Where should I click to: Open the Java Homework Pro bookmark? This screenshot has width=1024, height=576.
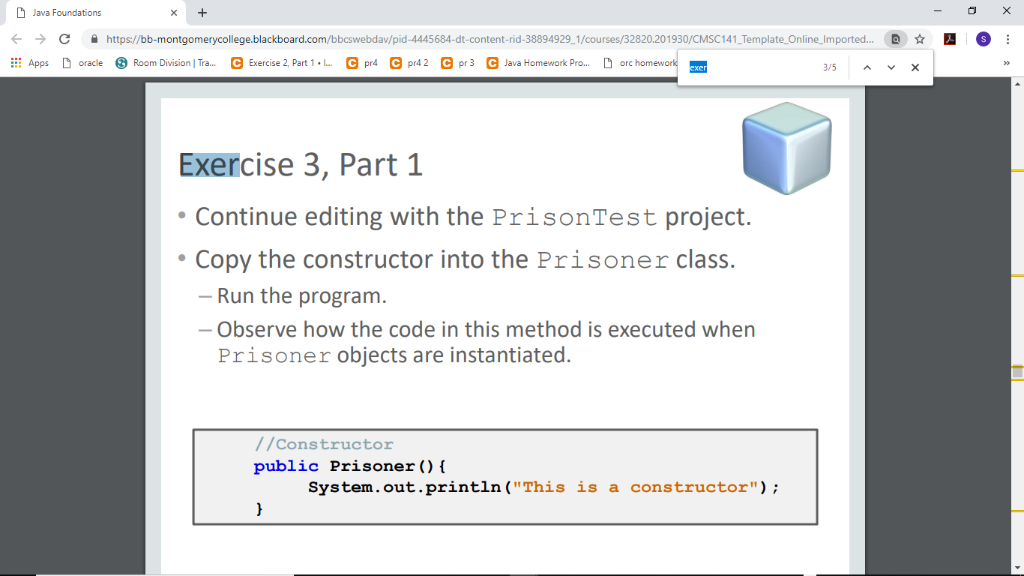point(540,62)
